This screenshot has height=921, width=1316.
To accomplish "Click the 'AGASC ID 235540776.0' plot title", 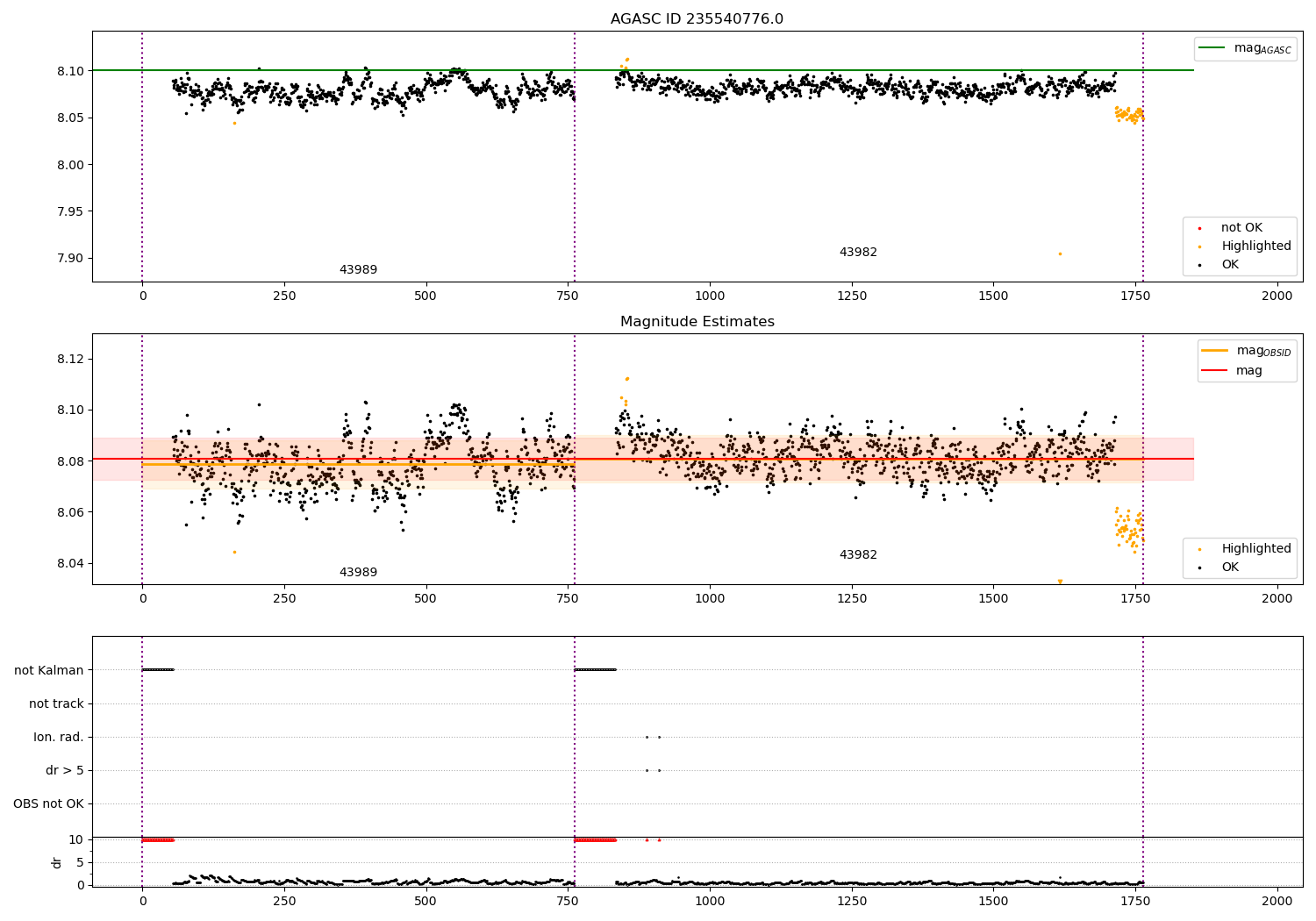I will (x=697, y=19).
